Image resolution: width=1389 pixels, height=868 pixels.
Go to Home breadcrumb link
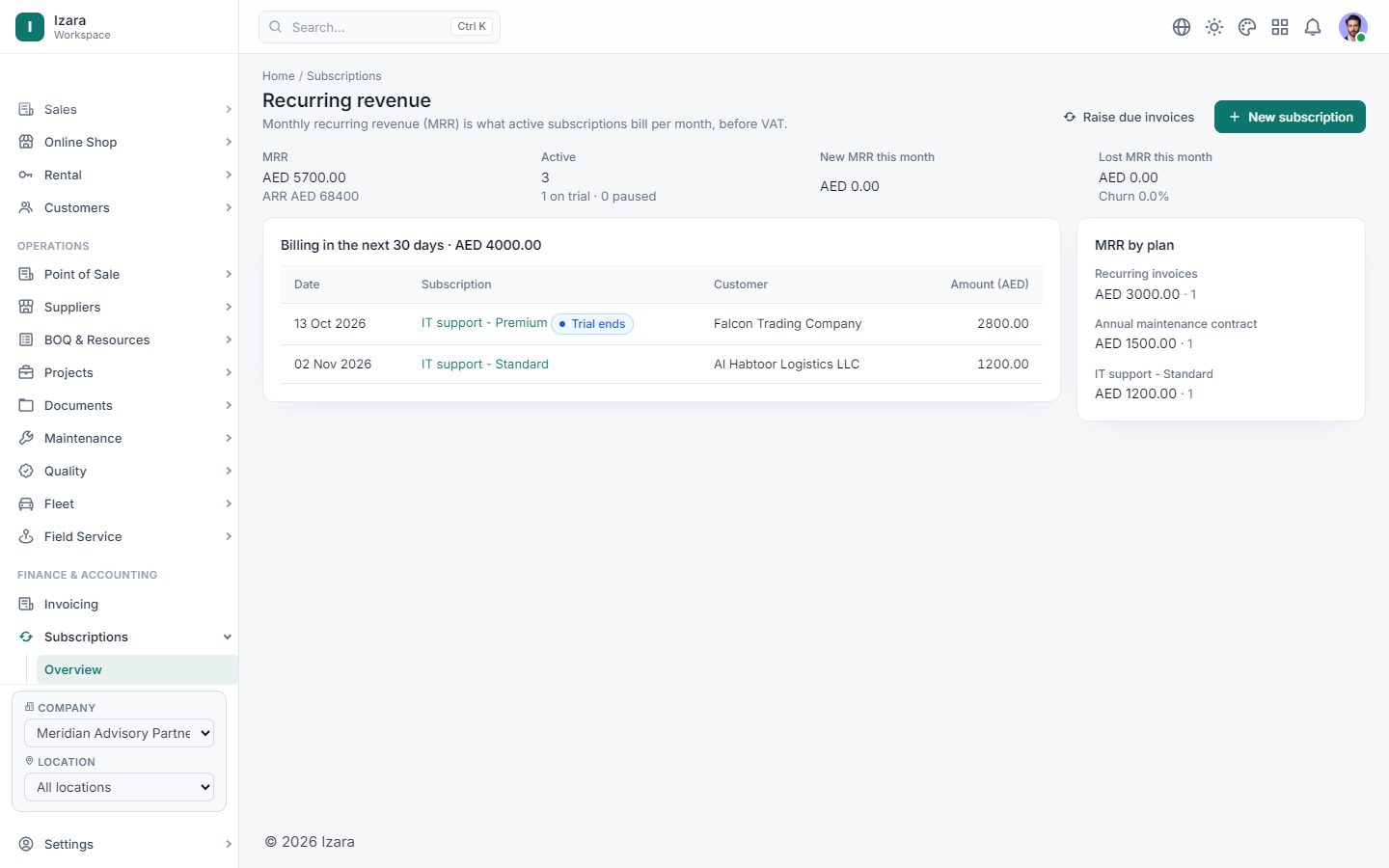[x=279, y=76]
